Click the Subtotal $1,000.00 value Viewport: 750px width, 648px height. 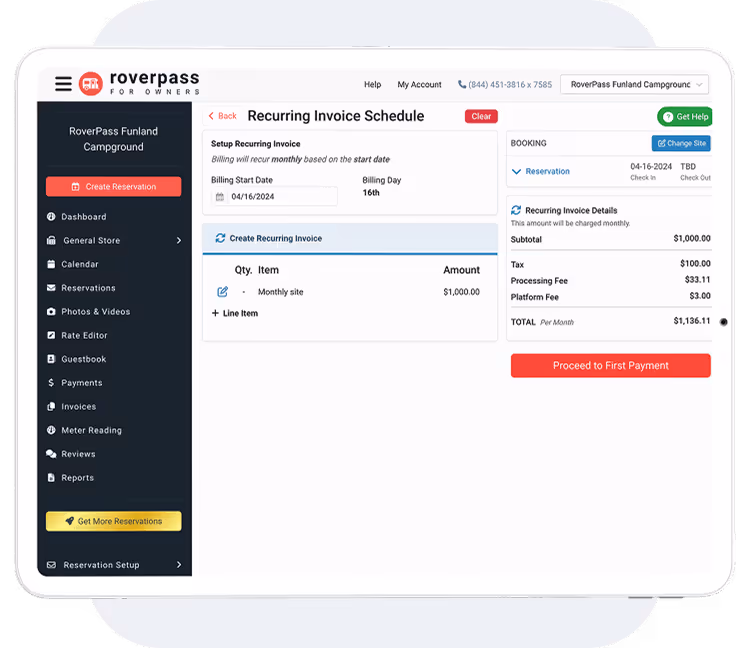tap(692, 238)
